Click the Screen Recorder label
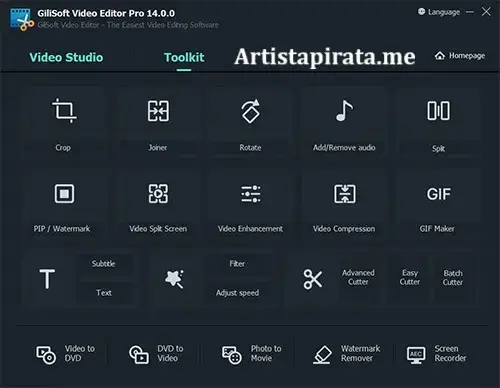This screenshot has width=500, height=388. [450, 353]
